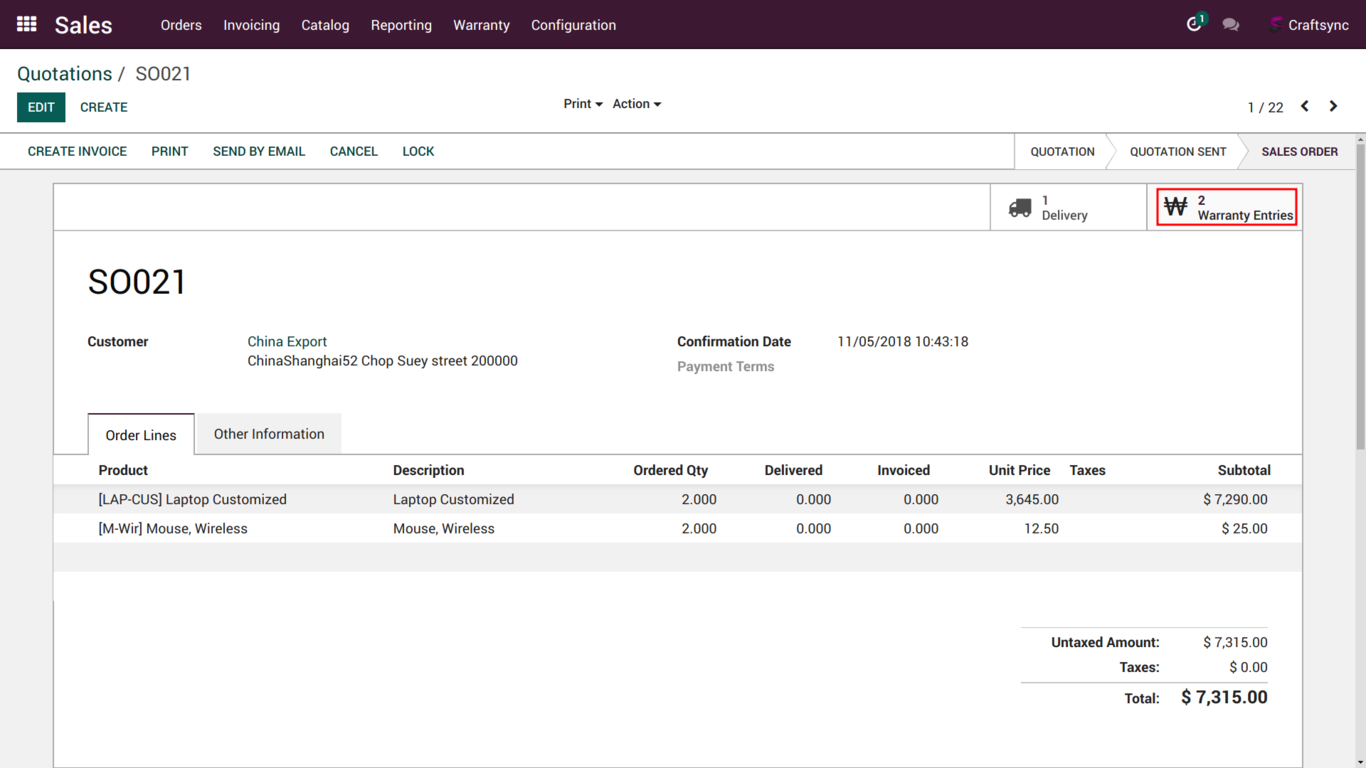The width and height of the screenshot is (1366, 768).
Task: Go to previous record arrow
Action: (1305, 106)
